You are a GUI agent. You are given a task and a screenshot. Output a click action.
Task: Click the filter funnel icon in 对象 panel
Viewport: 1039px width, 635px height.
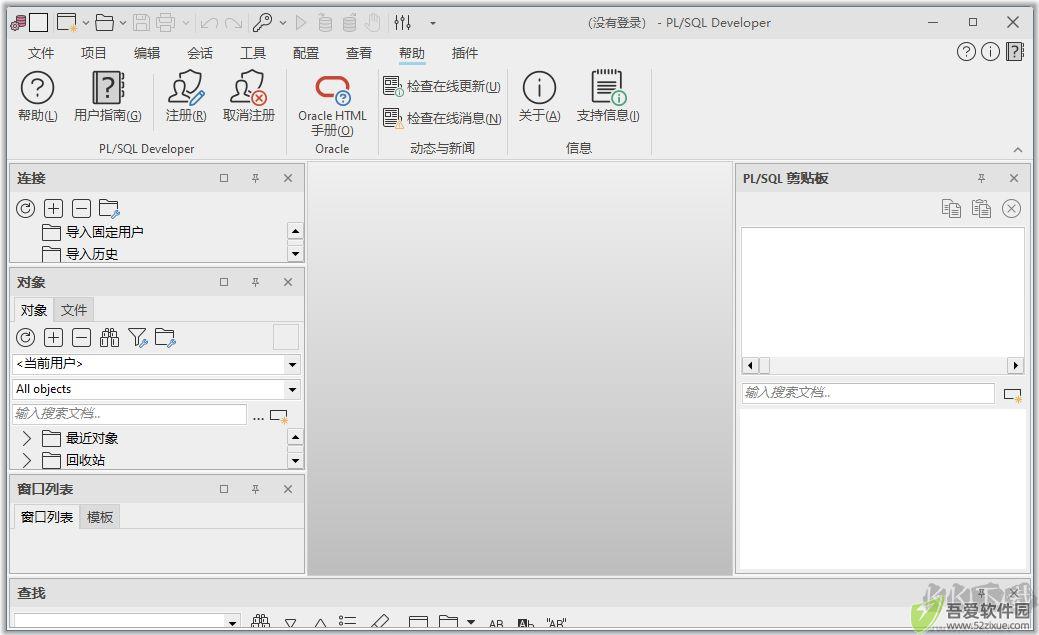[138, 338]
